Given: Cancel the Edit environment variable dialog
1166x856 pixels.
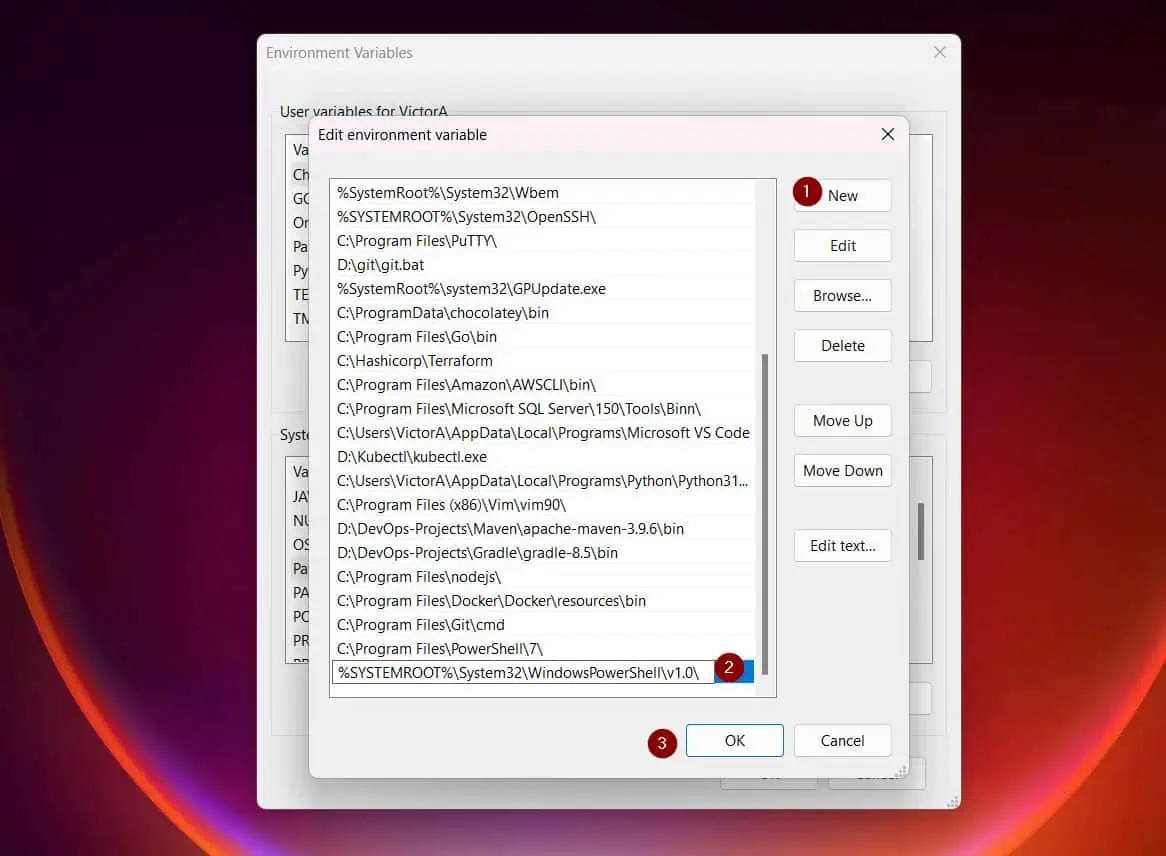Looking at the screenshot, I should point(843,740).
